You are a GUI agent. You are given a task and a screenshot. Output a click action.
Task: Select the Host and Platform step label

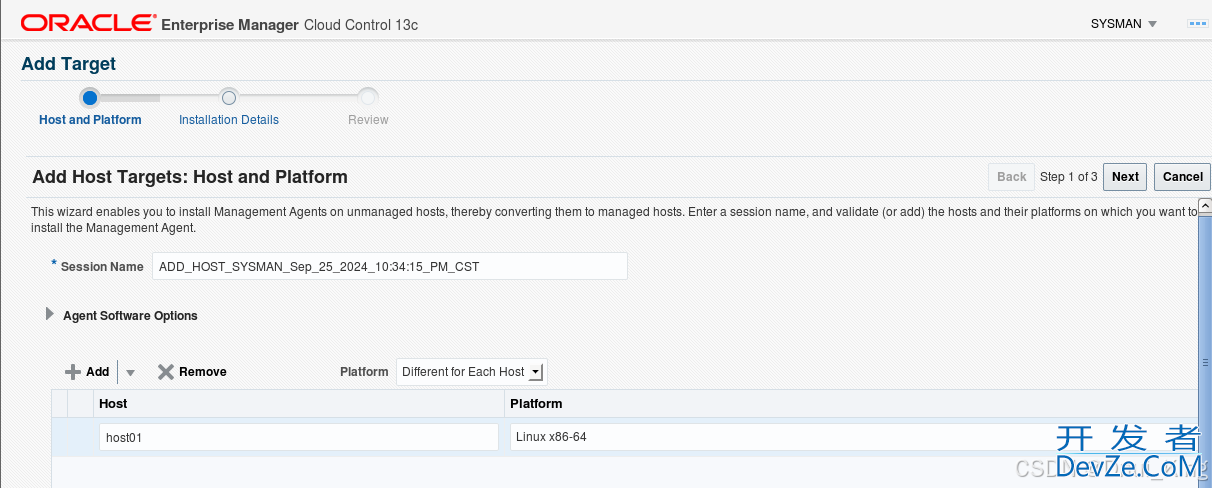point(90,120)
